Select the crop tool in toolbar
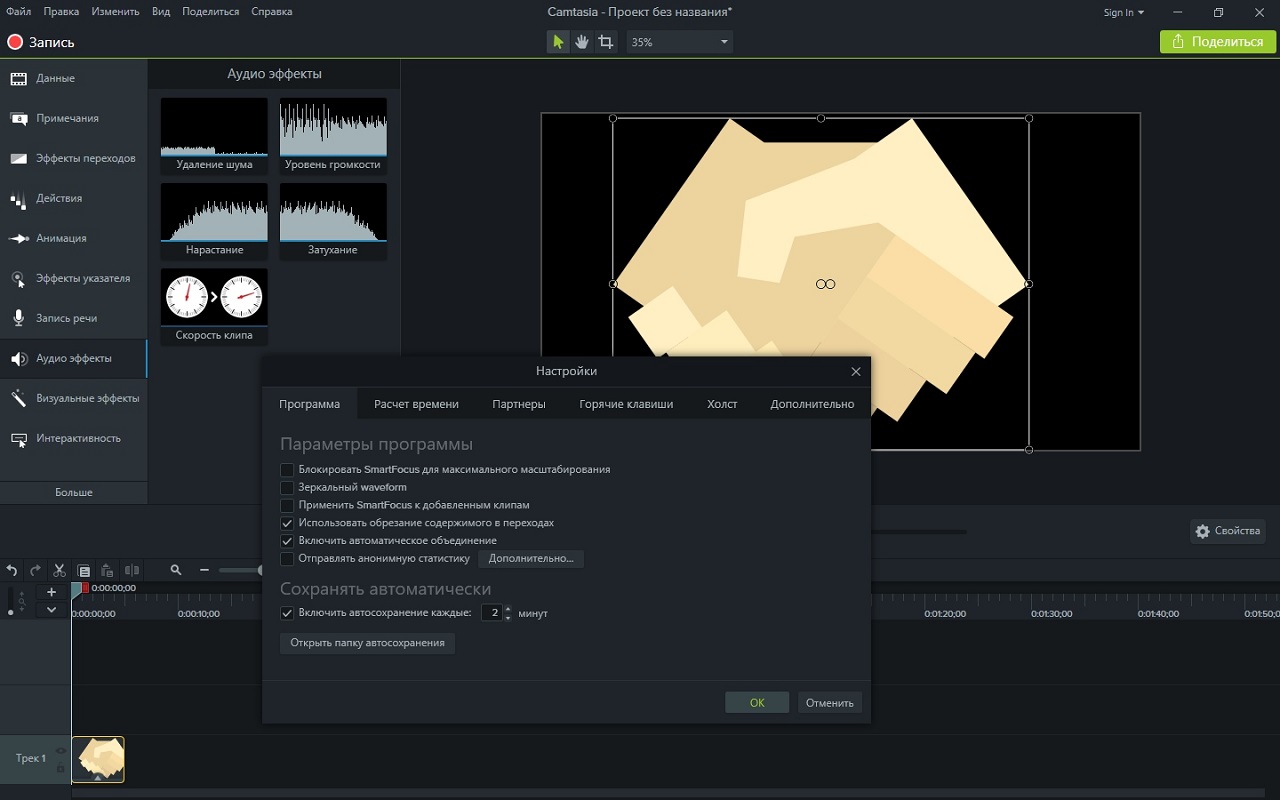 606,42
